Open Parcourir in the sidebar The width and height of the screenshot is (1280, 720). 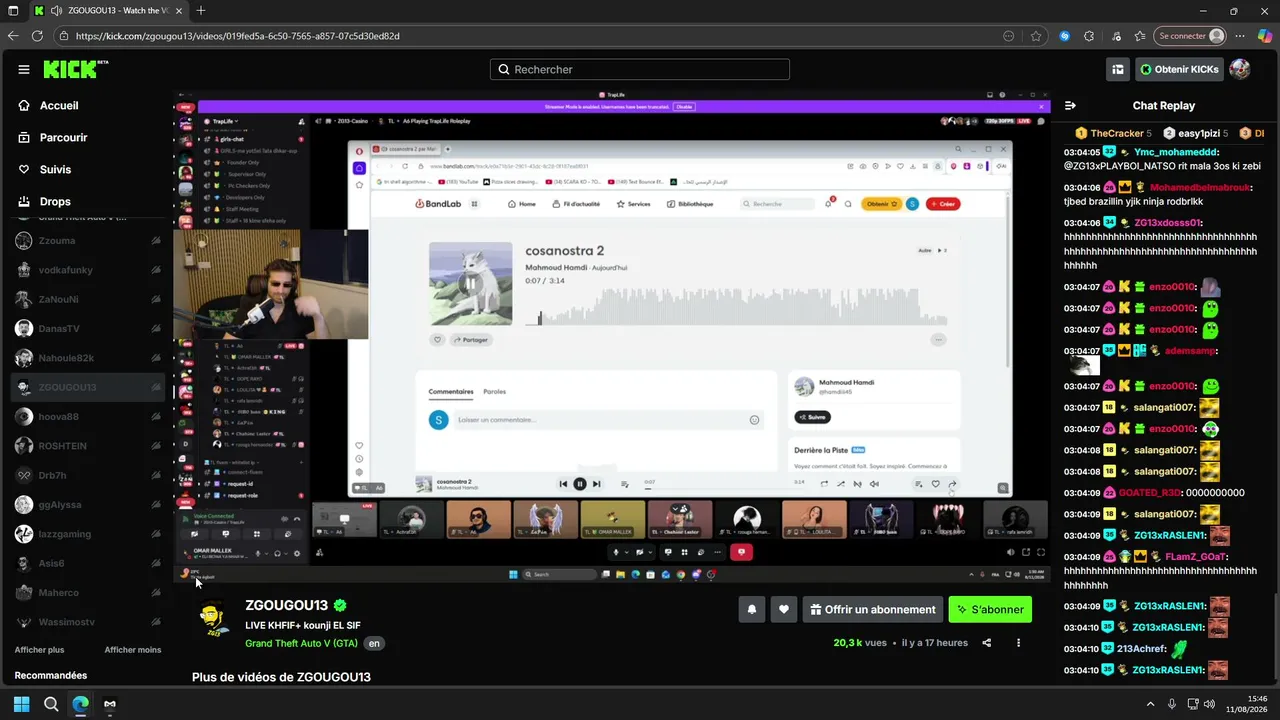point(63,138)
